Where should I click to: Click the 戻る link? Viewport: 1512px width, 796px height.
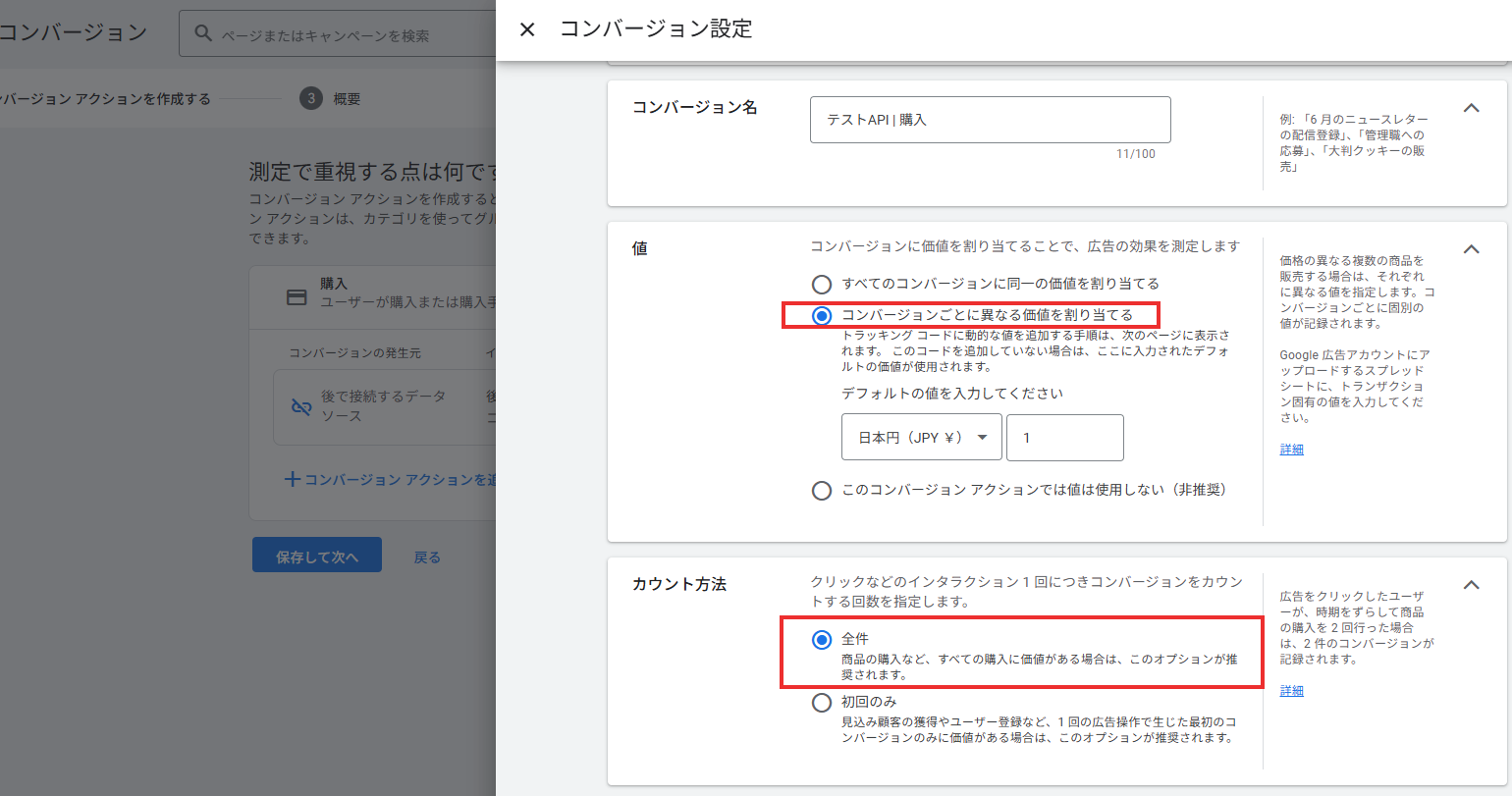coord(427,557)
